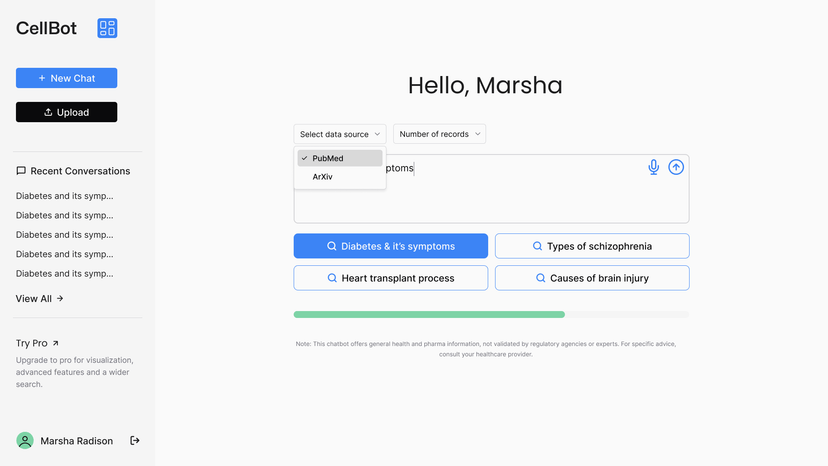Open the Number of records dropdown
The width and height of the screenshot is (828, 466).
439,134
